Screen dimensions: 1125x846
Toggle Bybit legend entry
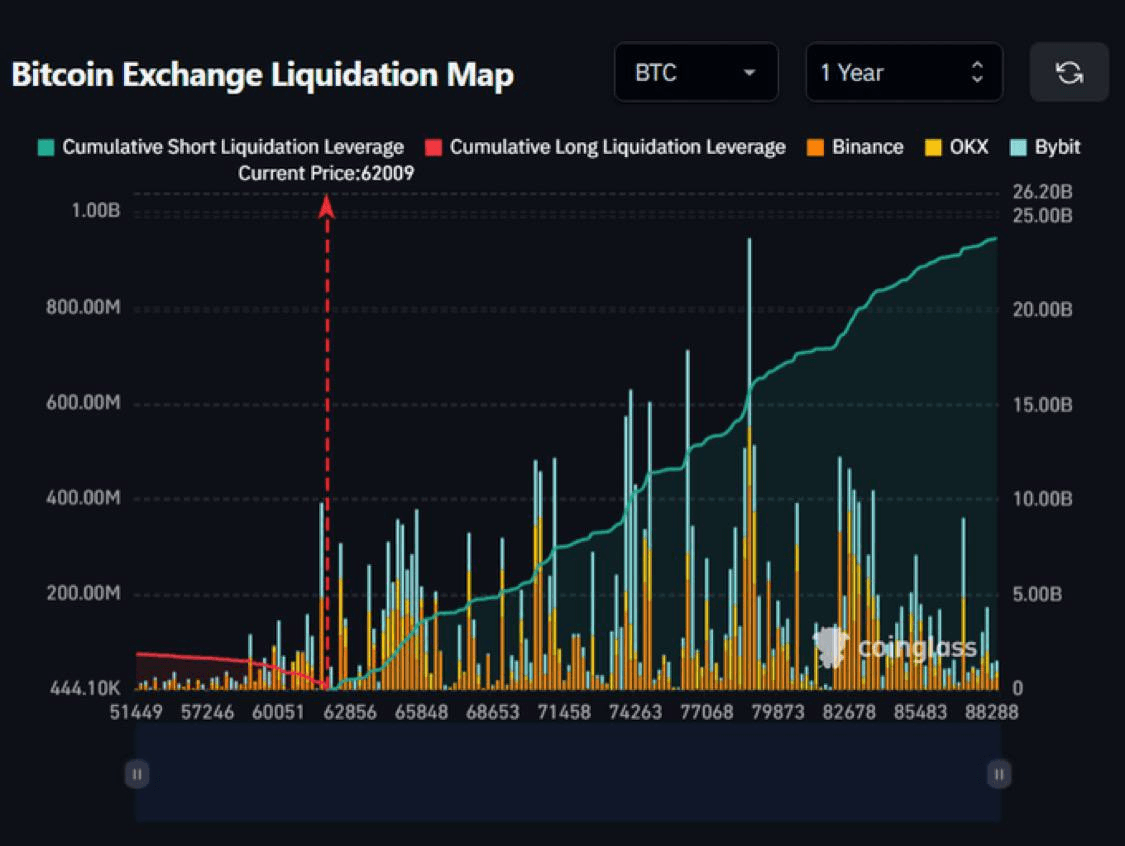[x=1045, y=147]
